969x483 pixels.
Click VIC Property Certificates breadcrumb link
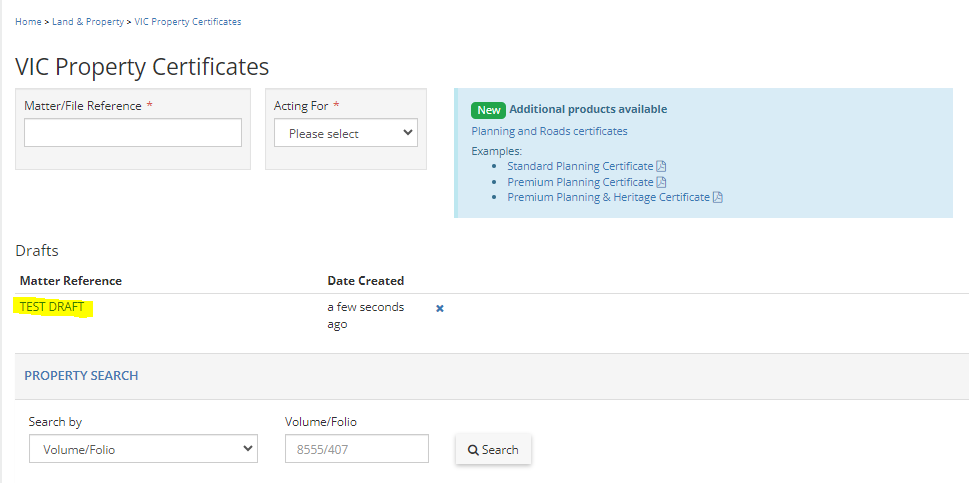click(188, 22)
